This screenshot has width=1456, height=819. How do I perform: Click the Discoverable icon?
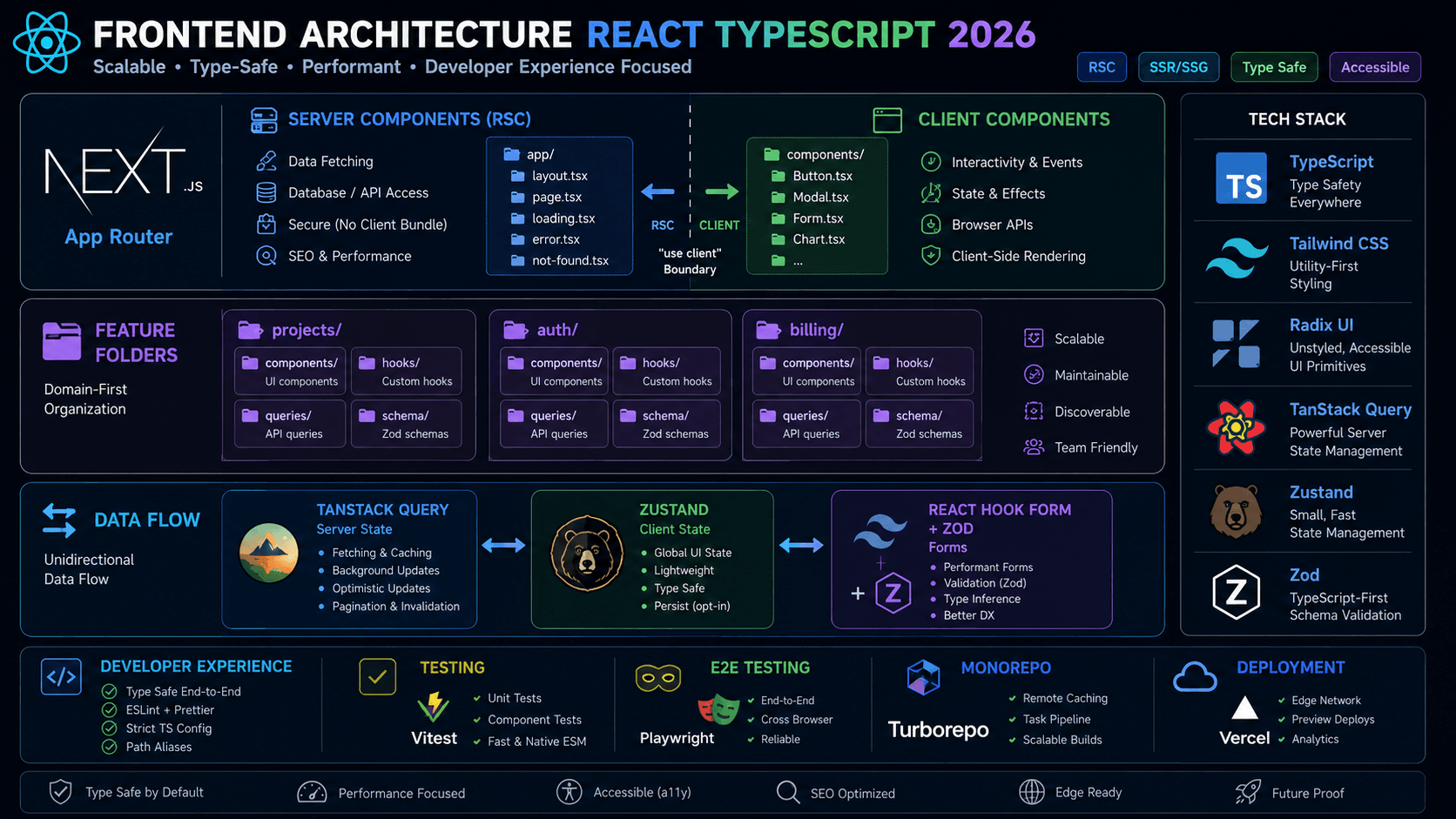(1034, 411)
